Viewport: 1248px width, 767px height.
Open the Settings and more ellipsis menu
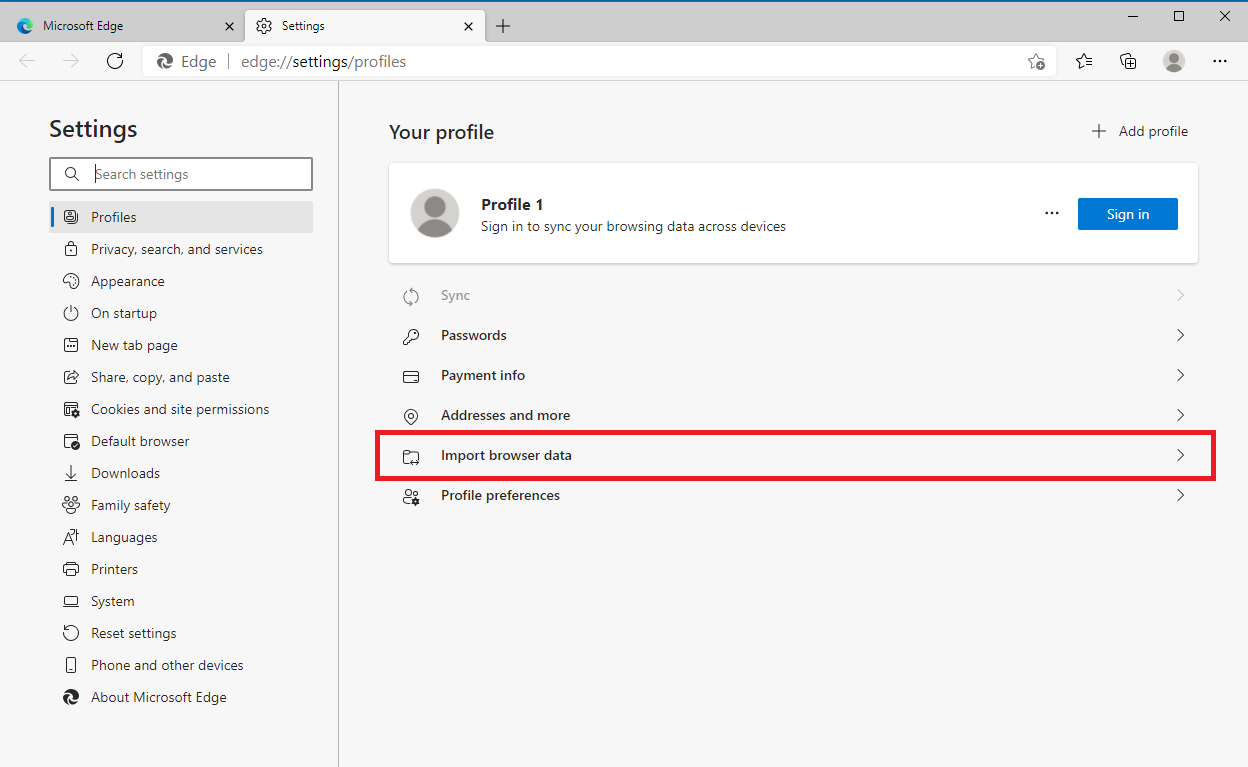(x=1220, y=61)
